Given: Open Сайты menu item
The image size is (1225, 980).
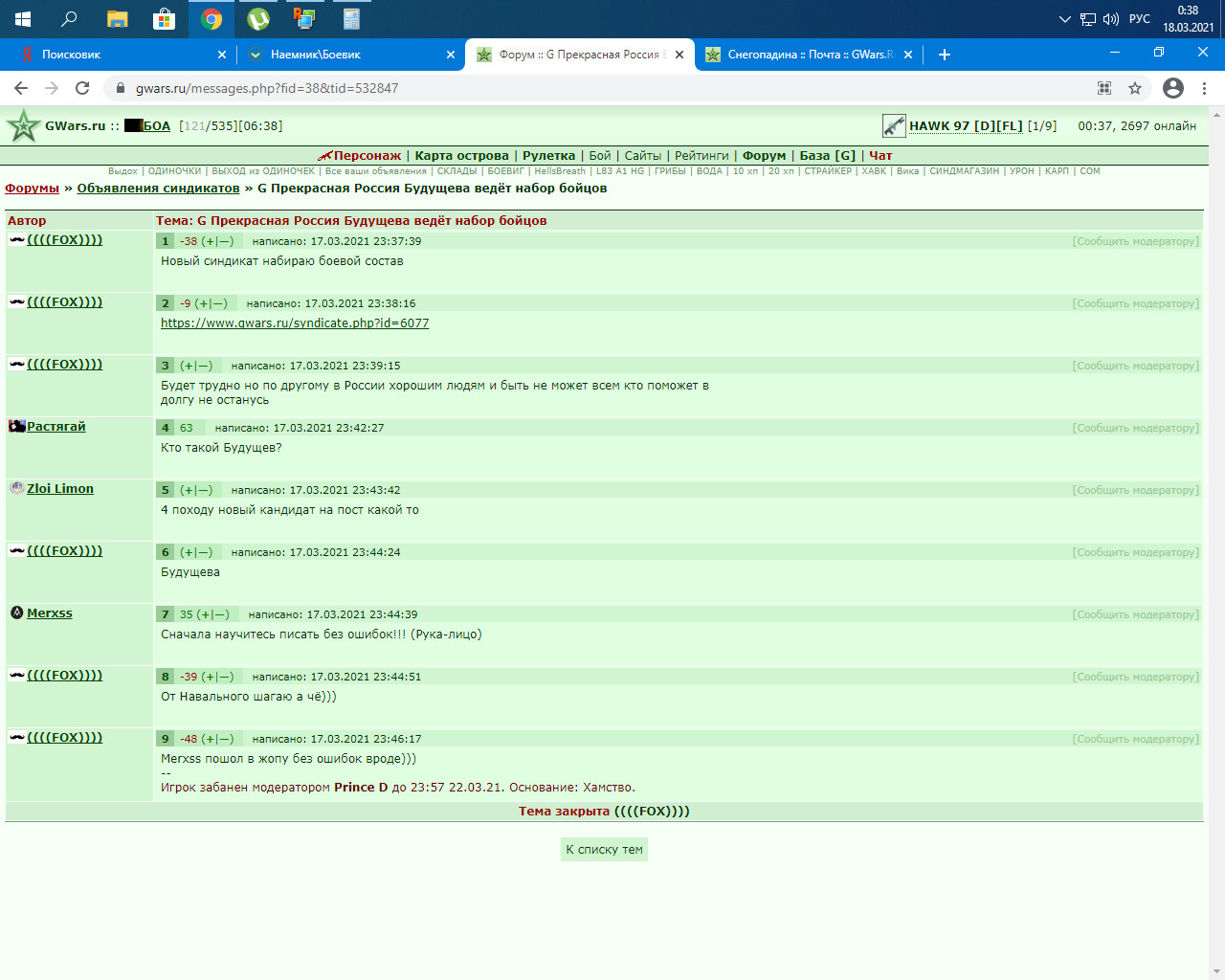Looking at the screenshot, I should point(643,155).
